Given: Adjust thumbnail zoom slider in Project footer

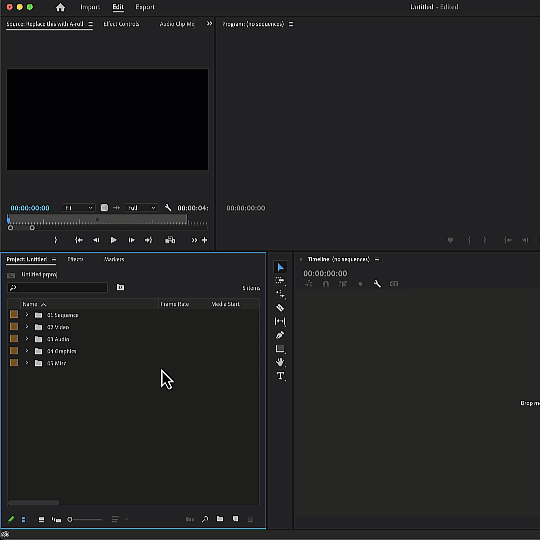Looking at the screenshot, I should [84, 519].
